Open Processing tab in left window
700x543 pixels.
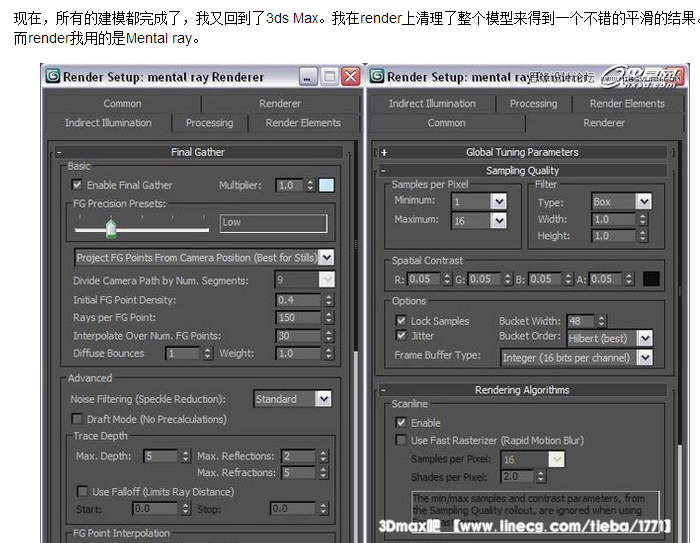(209, 123)
